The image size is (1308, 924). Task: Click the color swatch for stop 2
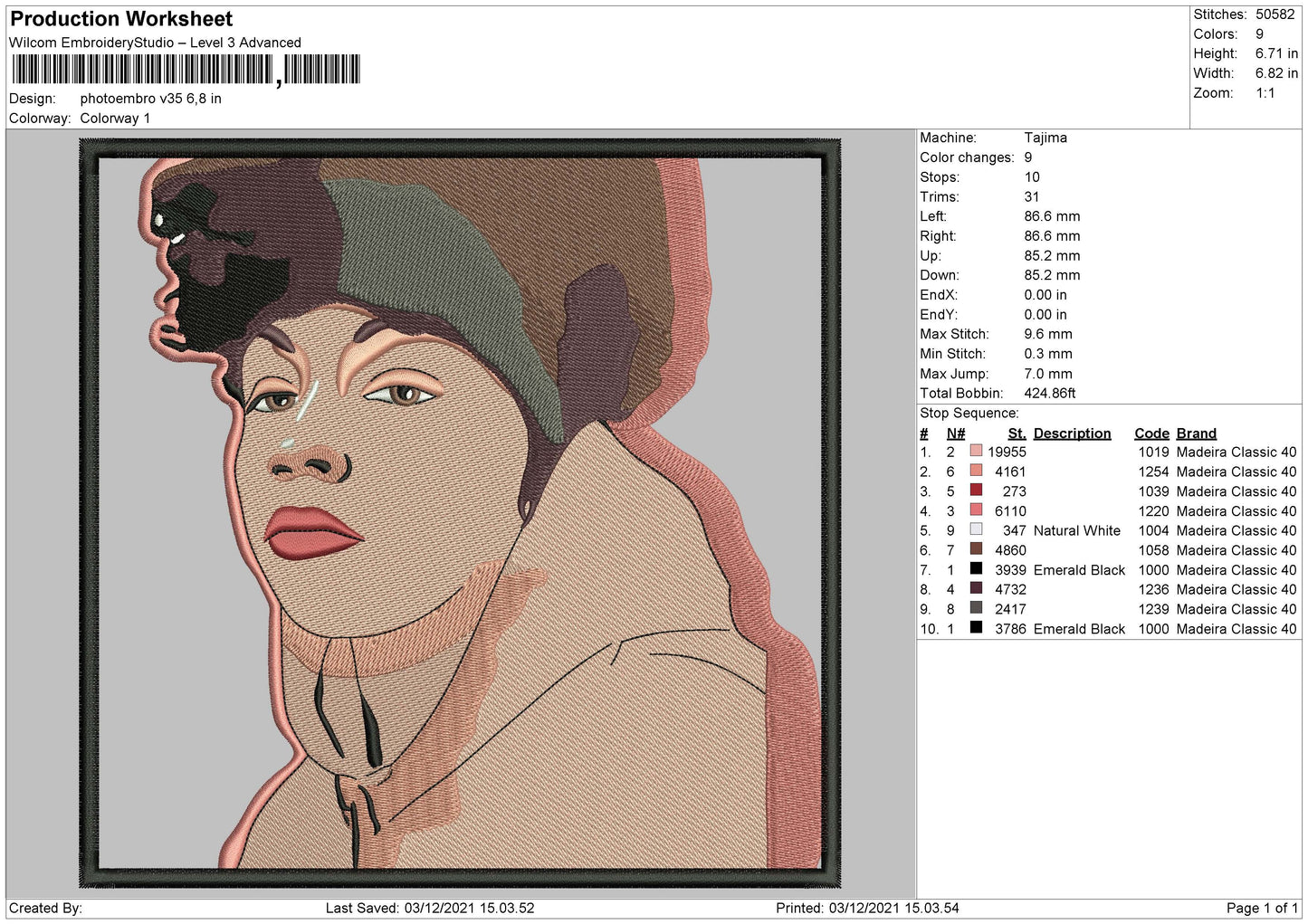pos(976,472)
